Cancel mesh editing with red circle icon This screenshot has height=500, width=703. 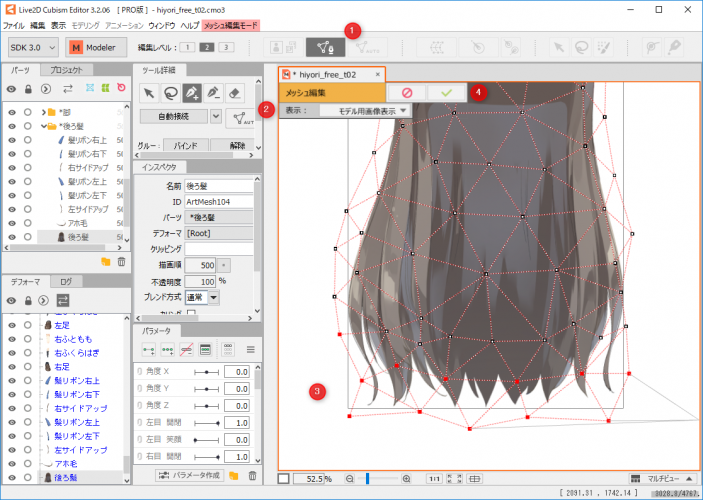click(407, 92)
